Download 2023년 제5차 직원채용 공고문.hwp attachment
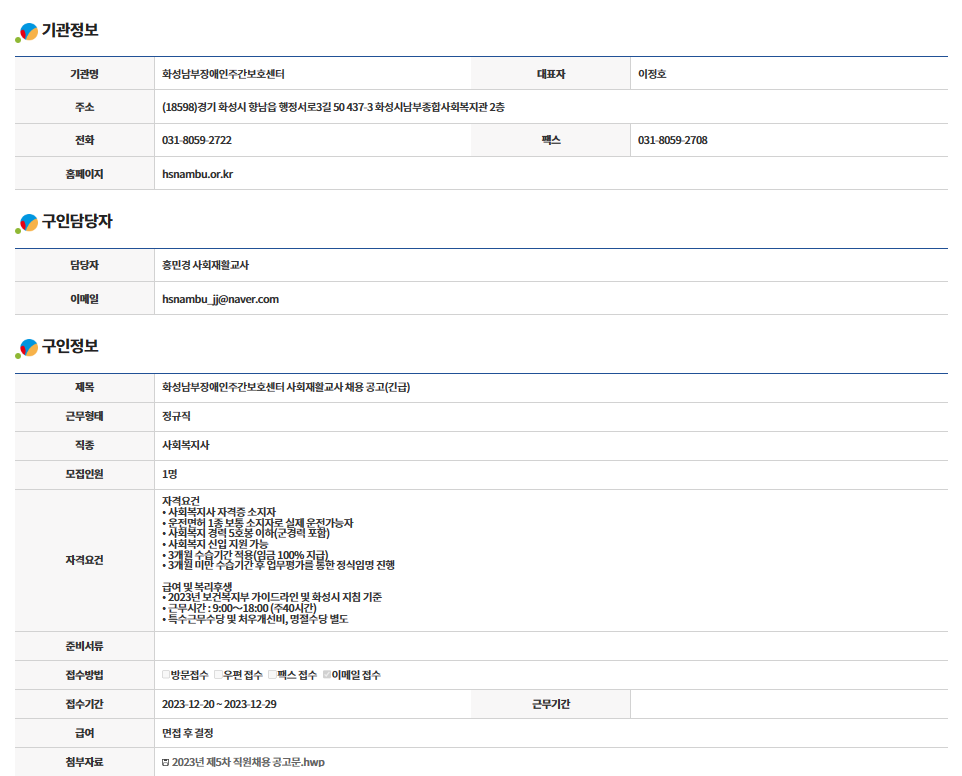 pos(248,762)
